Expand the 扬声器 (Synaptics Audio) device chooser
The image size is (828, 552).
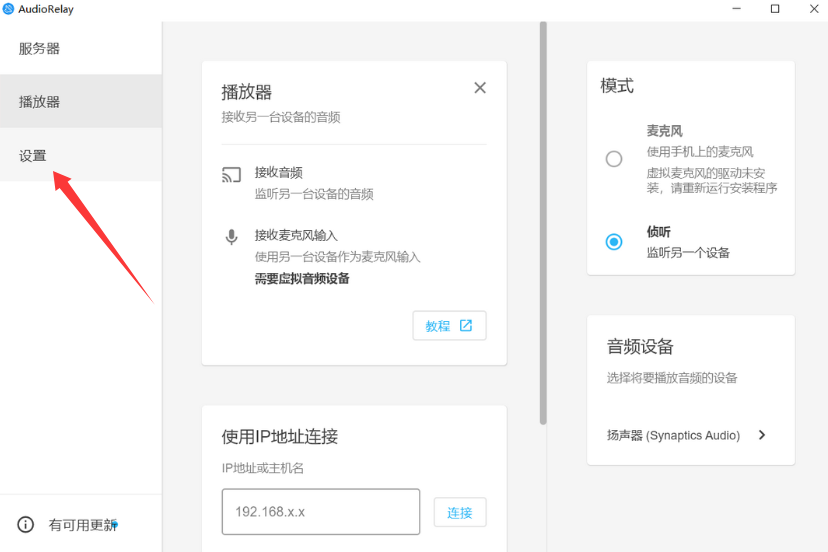point(686,435)
